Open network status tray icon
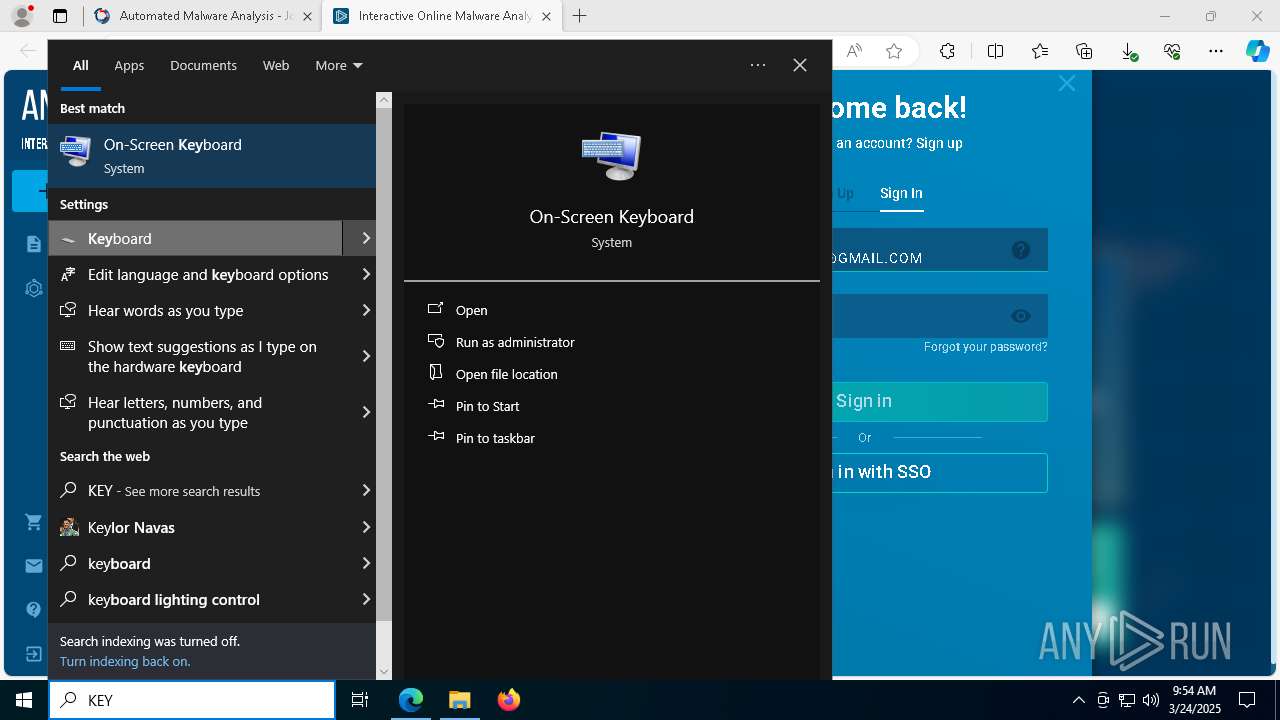Screen dimensions: 1280x720 click(x=1127, y=700)
